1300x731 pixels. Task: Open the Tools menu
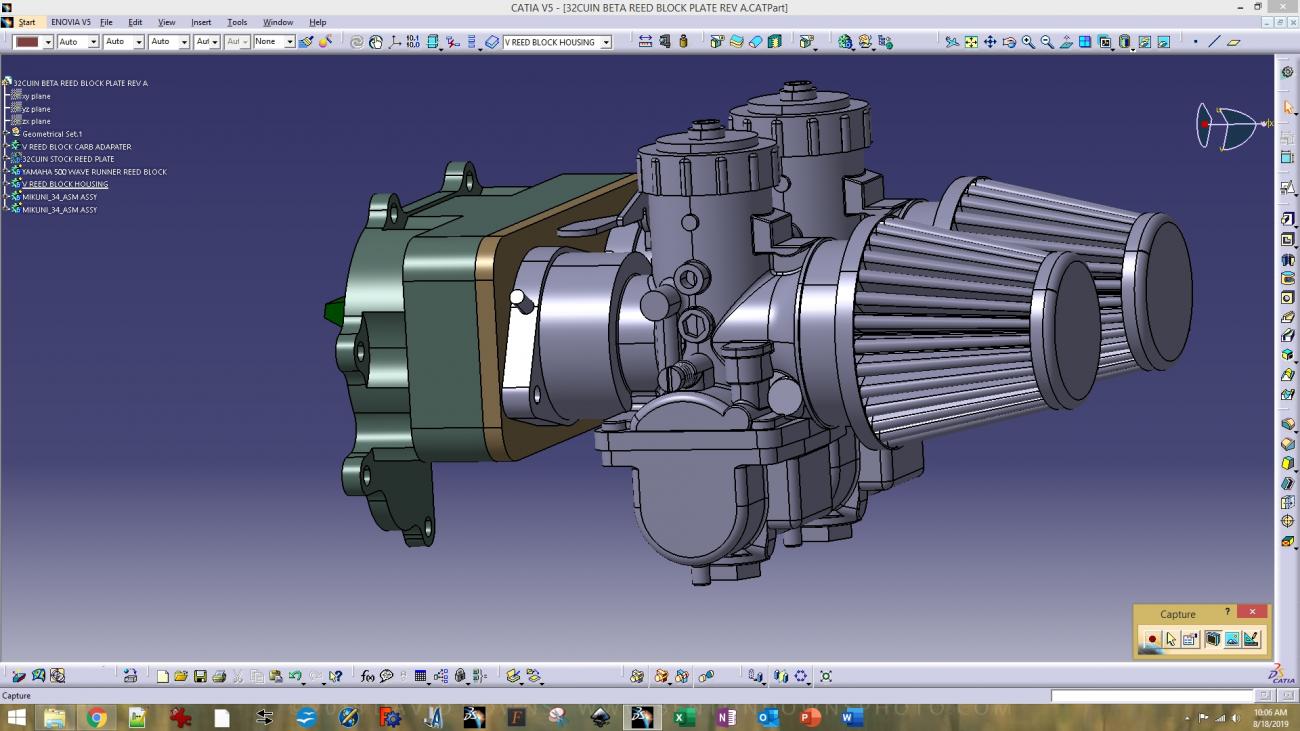click(237, 22)
